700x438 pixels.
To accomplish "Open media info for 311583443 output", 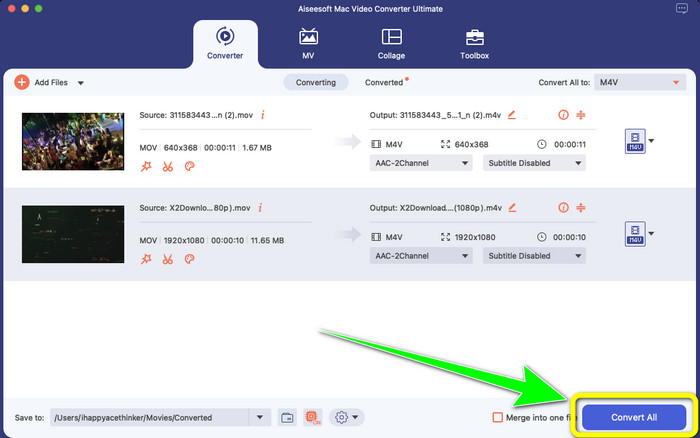I will pos(563,115).
